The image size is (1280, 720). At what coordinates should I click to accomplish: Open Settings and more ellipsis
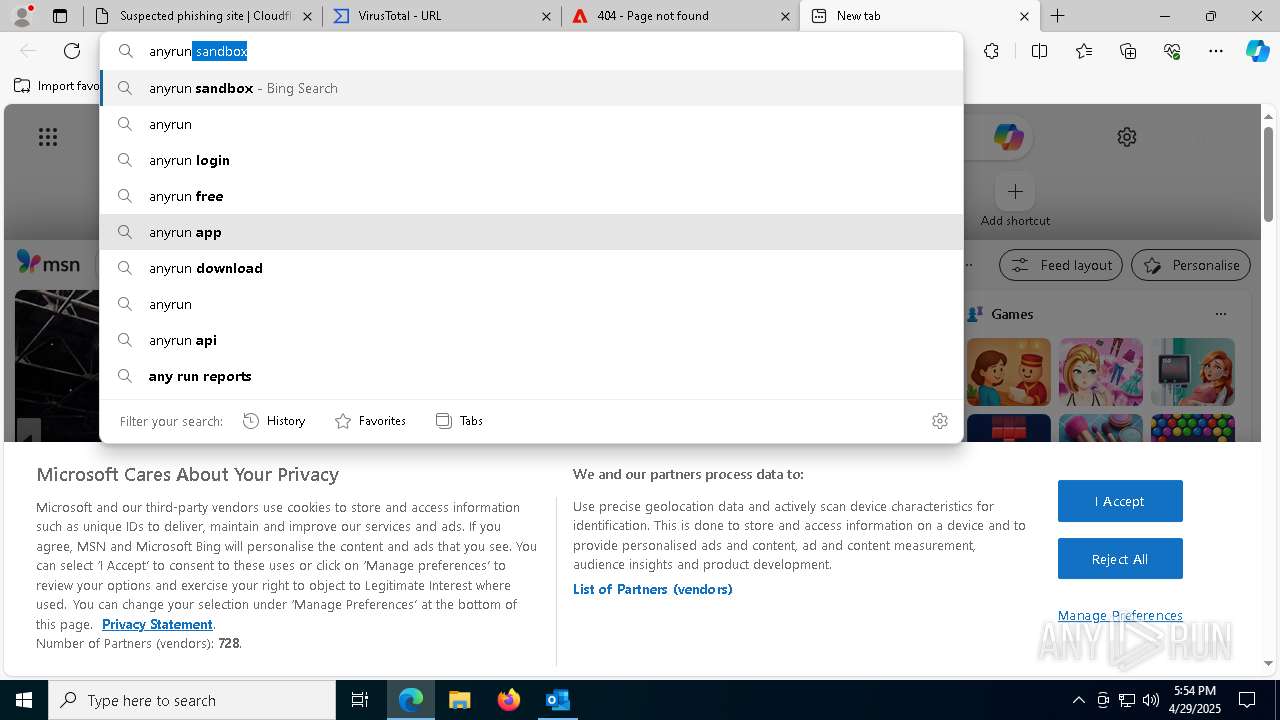click(1216, 51)
